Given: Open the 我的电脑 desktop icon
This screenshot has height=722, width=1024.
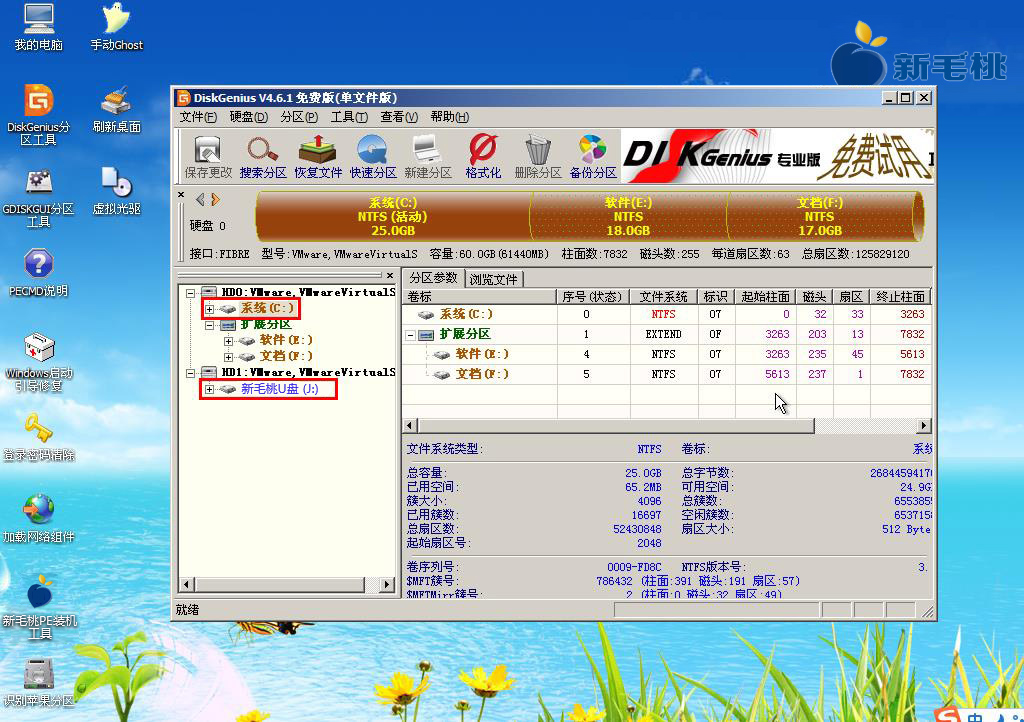Looking at the screenshot, I should coord(39,27).
